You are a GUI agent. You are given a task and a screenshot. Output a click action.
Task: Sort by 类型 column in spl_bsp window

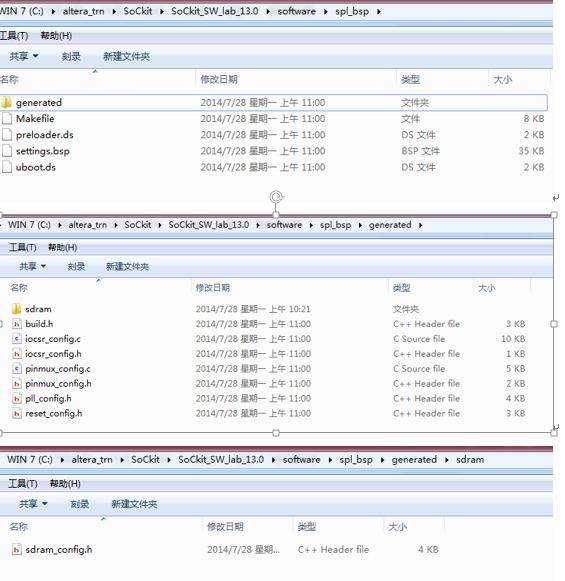[411, 79]
